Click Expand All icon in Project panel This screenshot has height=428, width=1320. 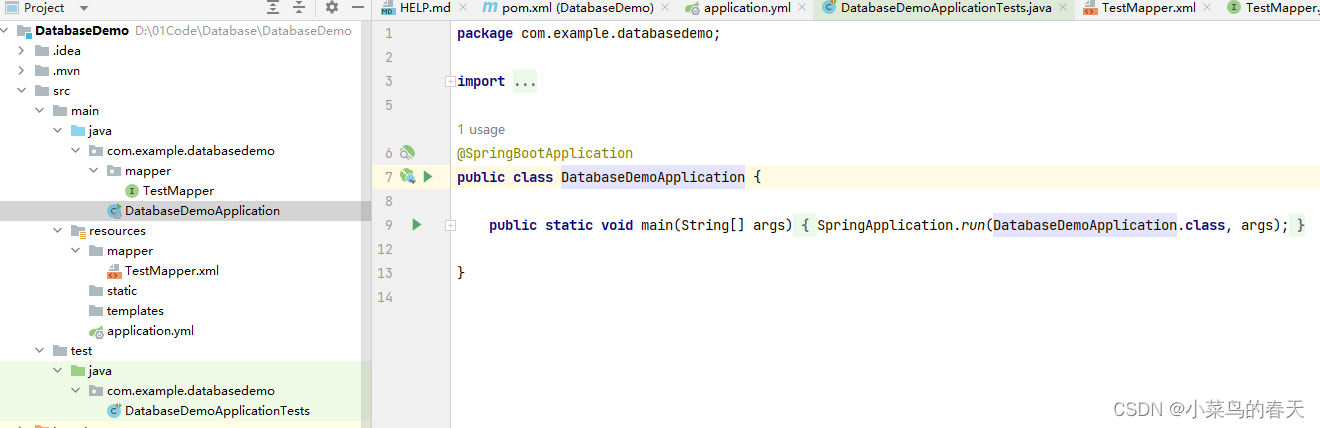click(x=274, y=7)
